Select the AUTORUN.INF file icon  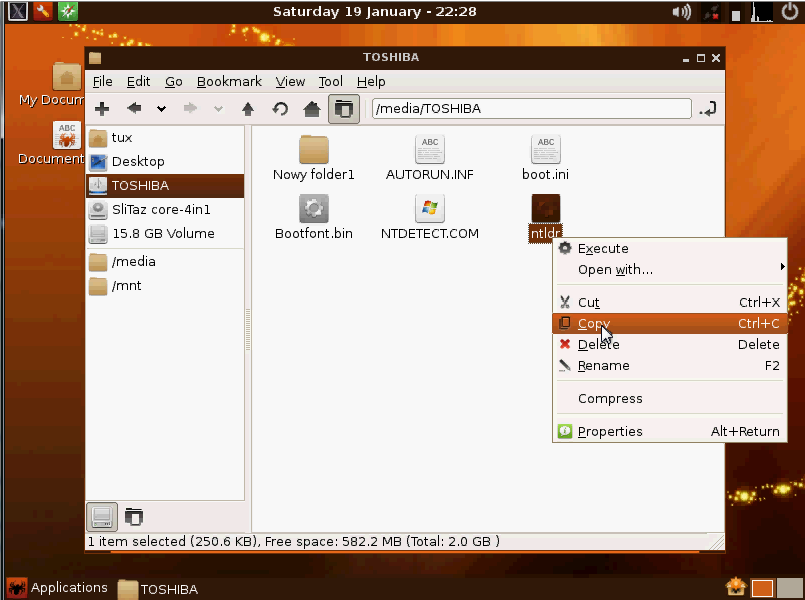pyautogui.click(x=430, y=149)
